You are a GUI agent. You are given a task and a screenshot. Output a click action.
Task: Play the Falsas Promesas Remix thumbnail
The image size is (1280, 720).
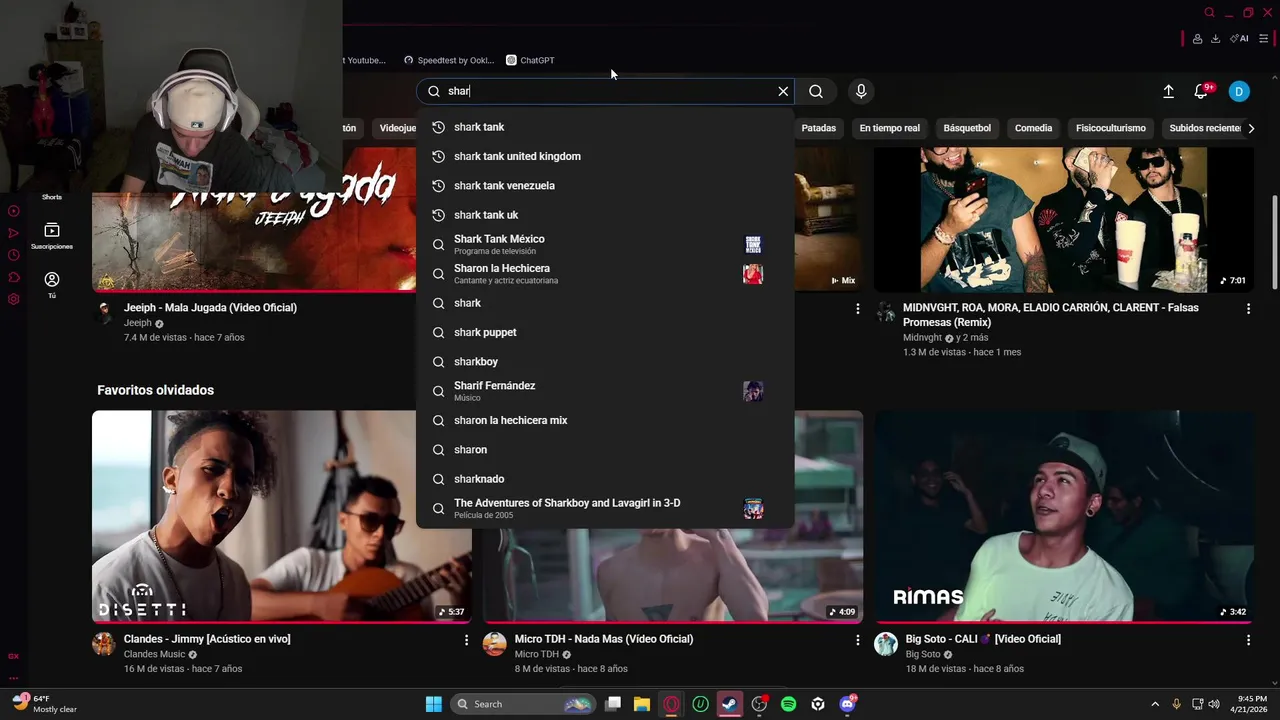[1064, 220]
